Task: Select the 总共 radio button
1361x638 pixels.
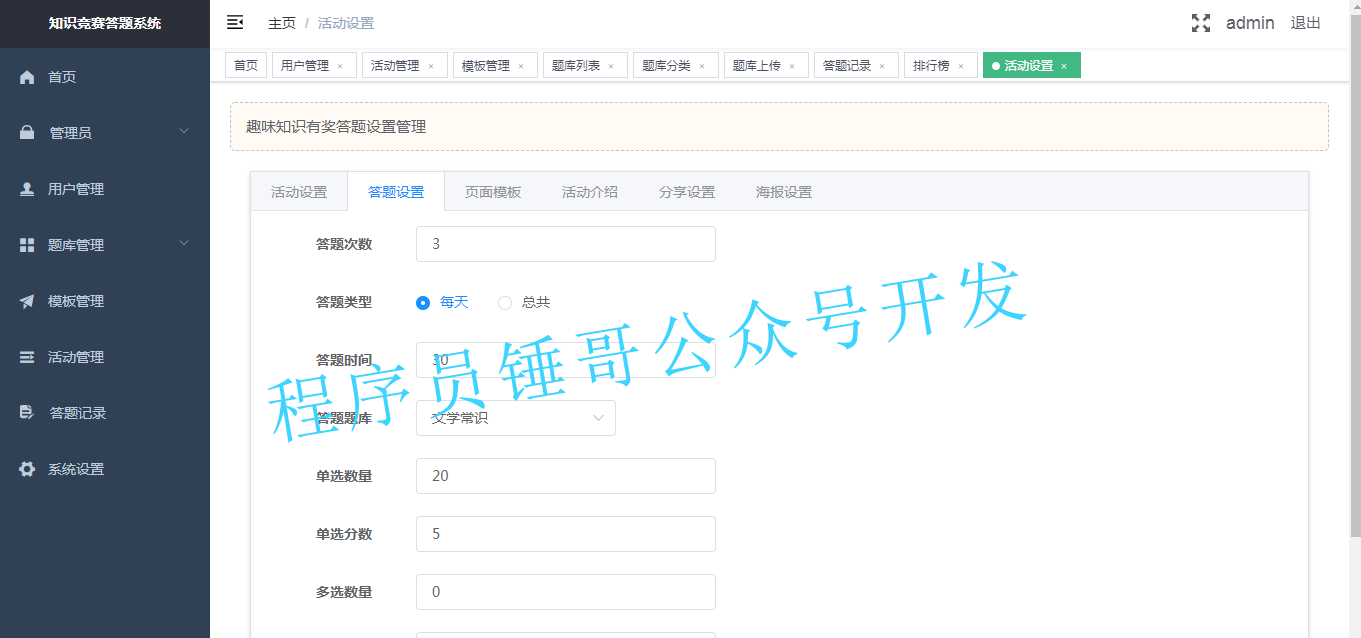Action: pyautogui.click(x=505, y=302)
